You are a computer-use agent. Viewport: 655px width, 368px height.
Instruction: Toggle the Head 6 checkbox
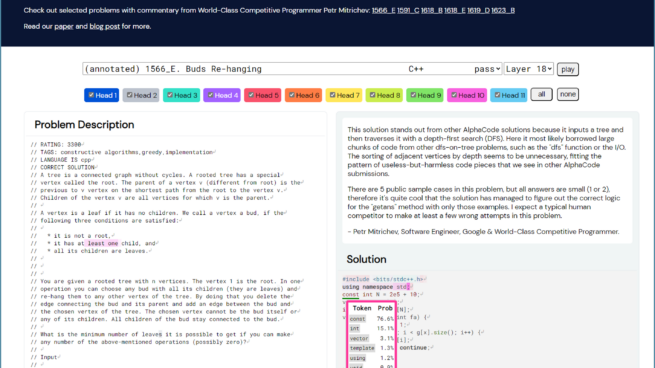(x=292, y=95)
